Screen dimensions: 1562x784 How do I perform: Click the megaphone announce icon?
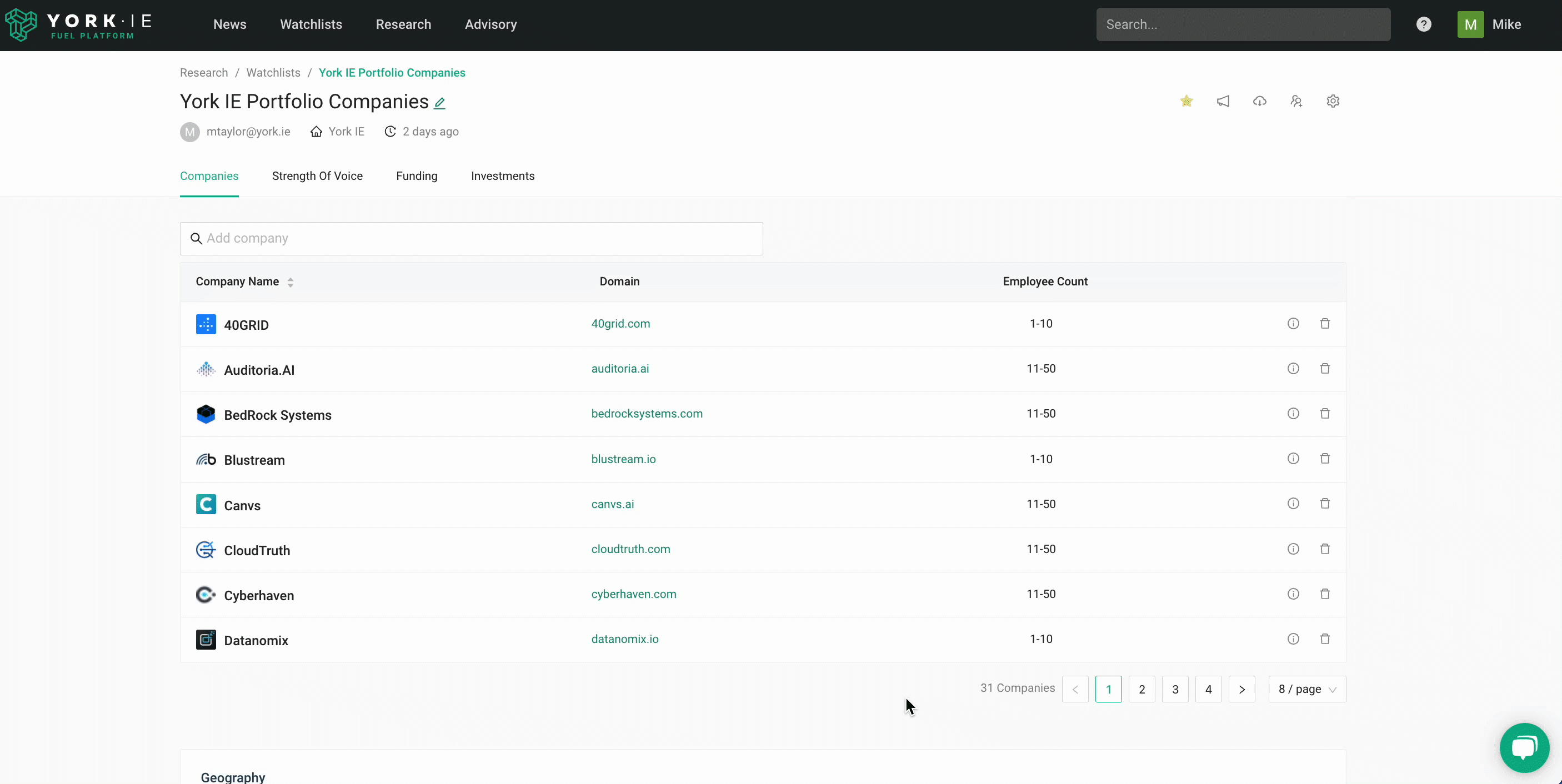click(1223, 101)
